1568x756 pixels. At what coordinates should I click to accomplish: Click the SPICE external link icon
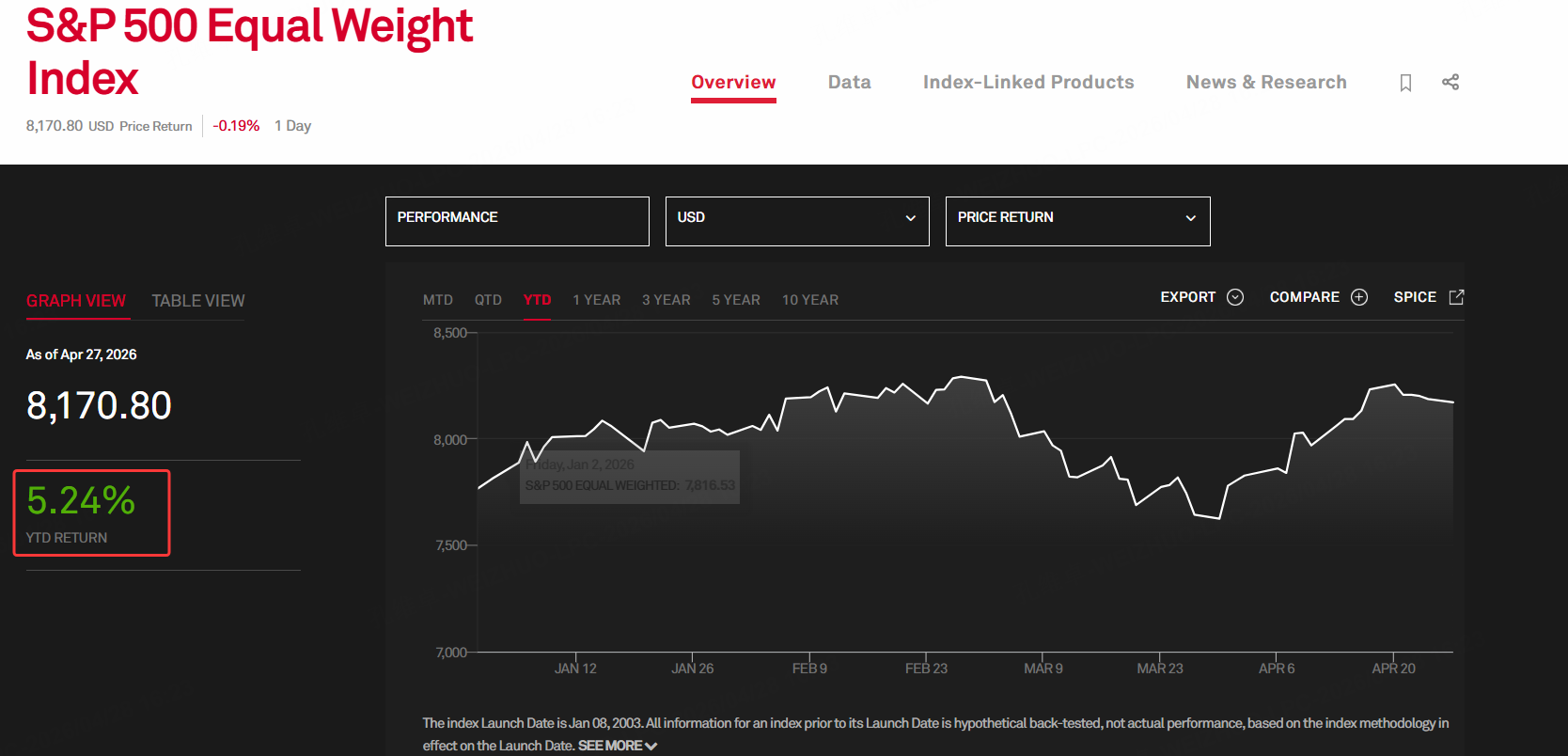(1457, 297)
